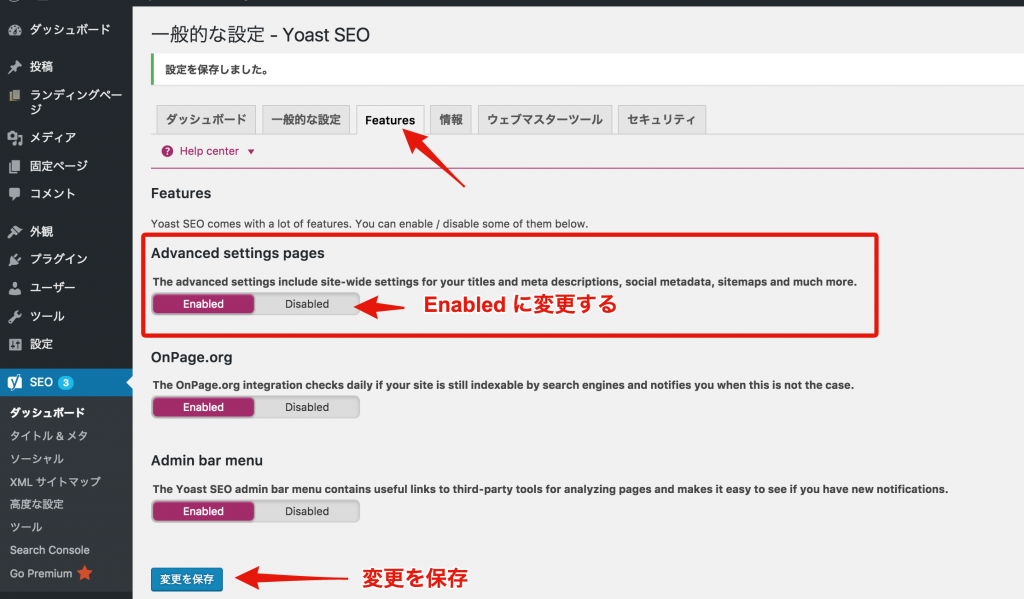This screenshot has height=599, width=1024.
Task: Click the plugin icon beside プラグイン
Action: 14,259
